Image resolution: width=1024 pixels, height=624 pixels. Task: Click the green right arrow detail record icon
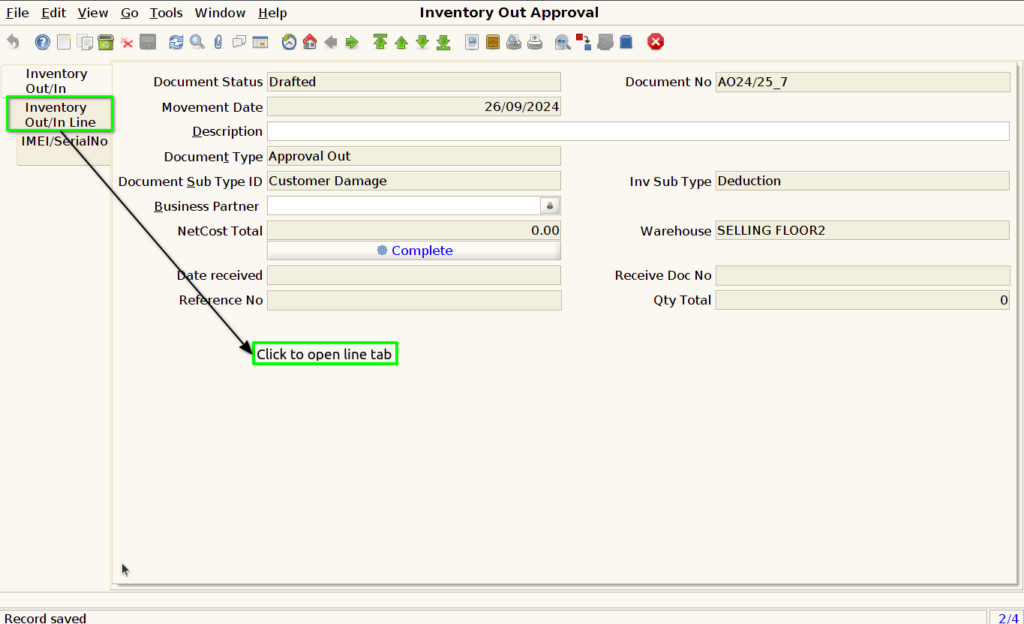[x=352, y=42]
